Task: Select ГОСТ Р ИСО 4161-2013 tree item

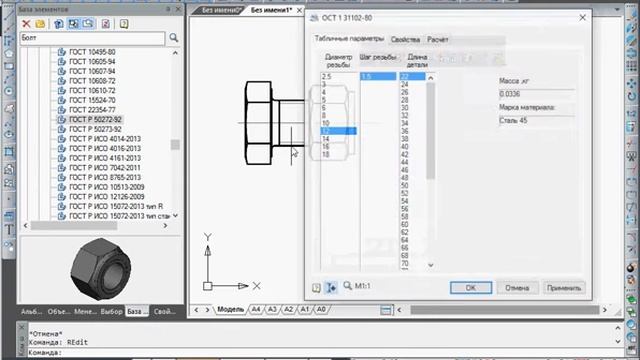Action: tap(105, 158)
